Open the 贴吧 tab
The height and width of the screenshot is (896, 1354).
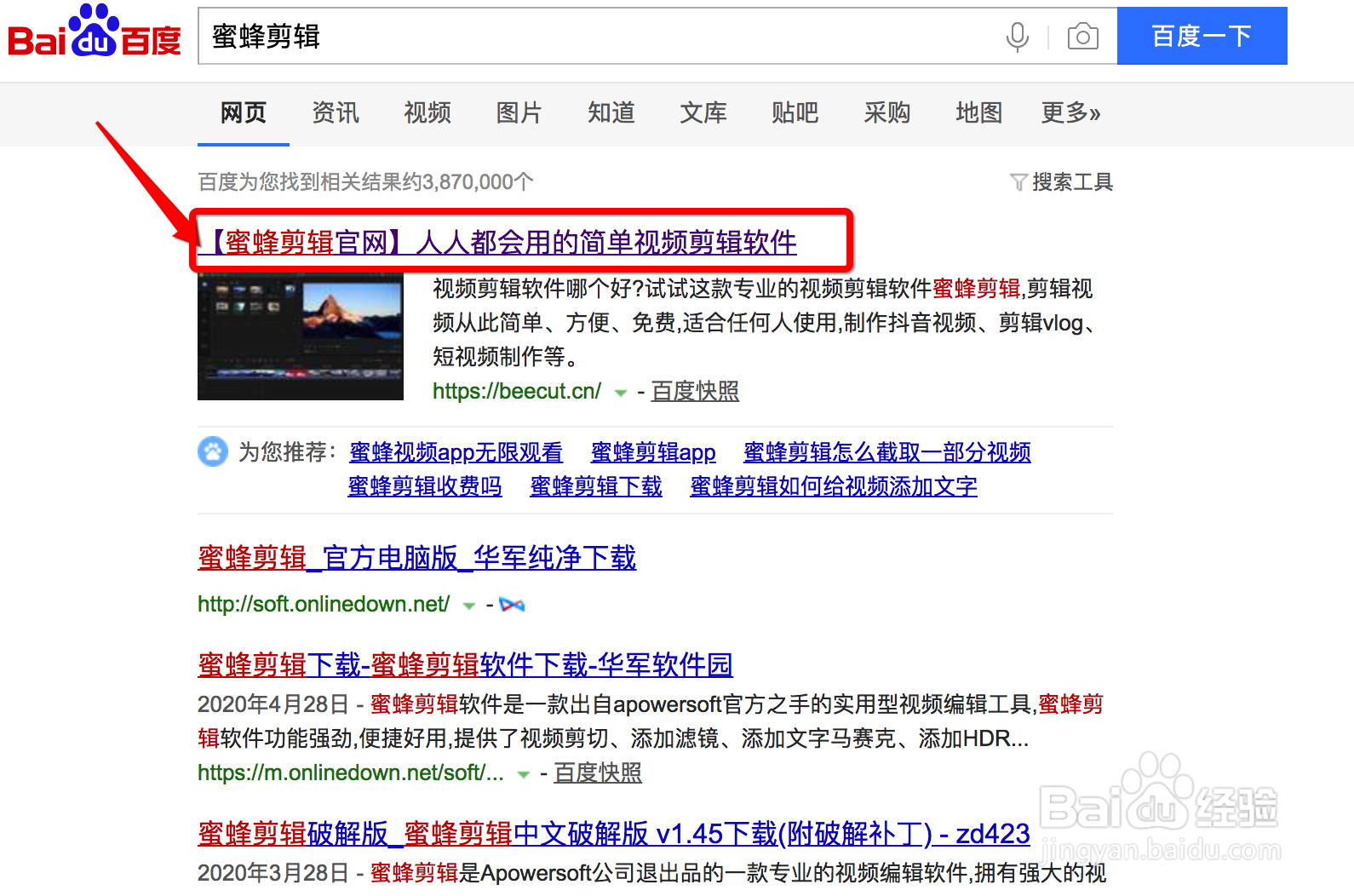pos(795,112)
